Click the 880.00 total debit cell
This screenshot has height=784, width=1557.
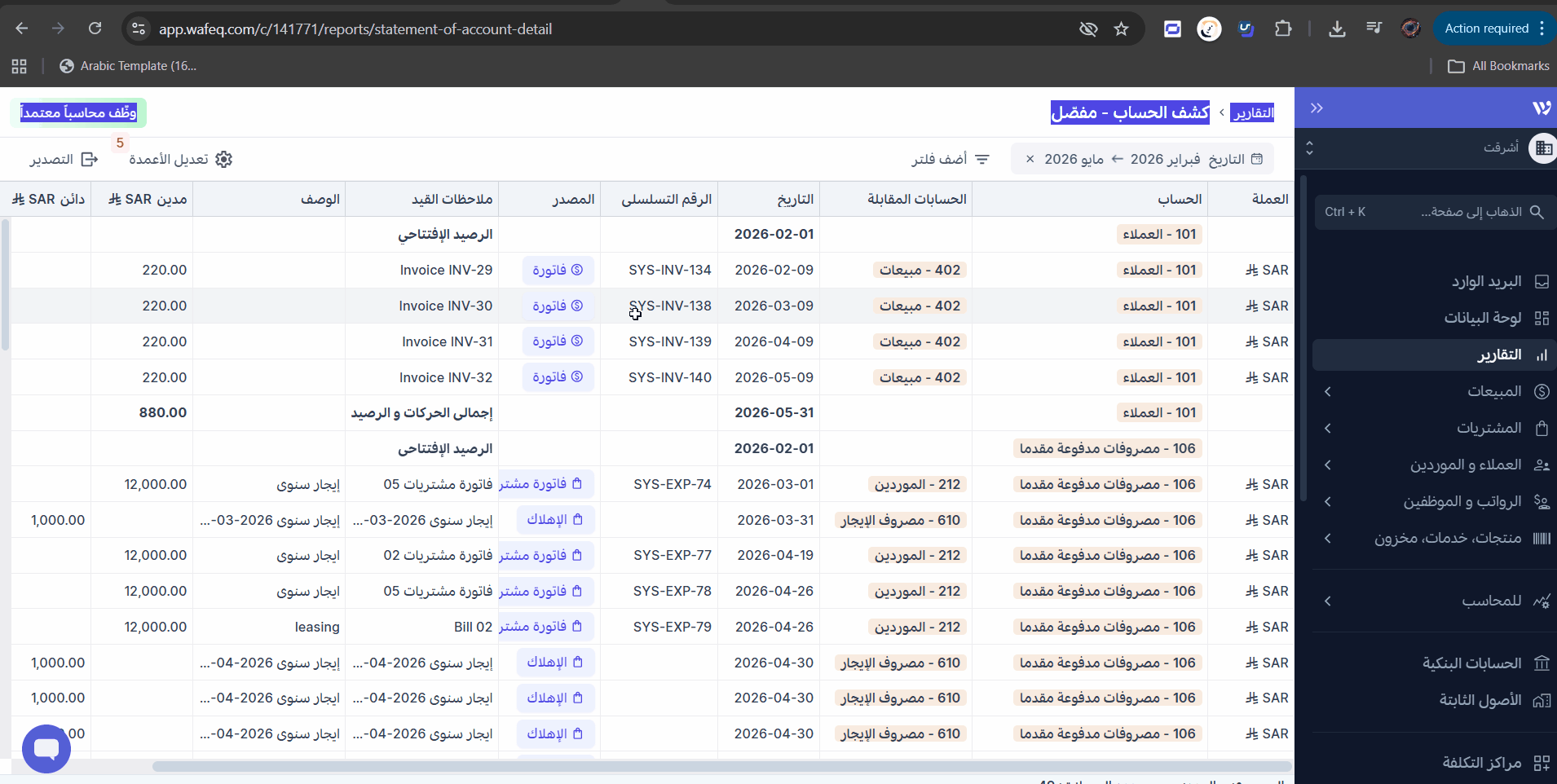click(142, 412)
